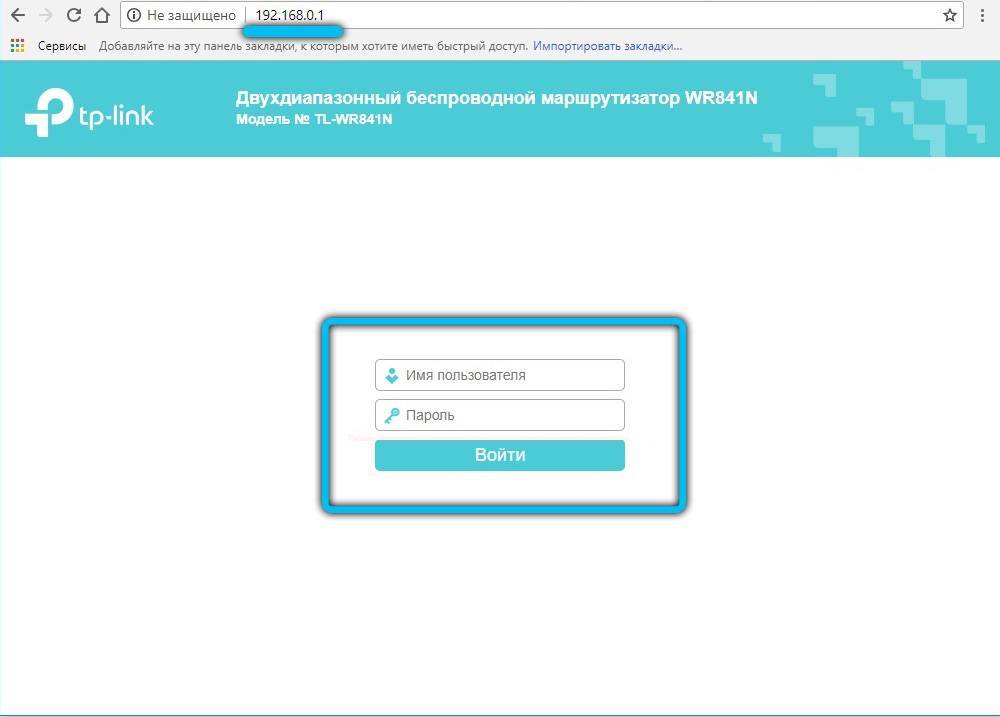The image size is (1000, 717).
Task: Log in with the Войти button
Action: tap(500, 455)
